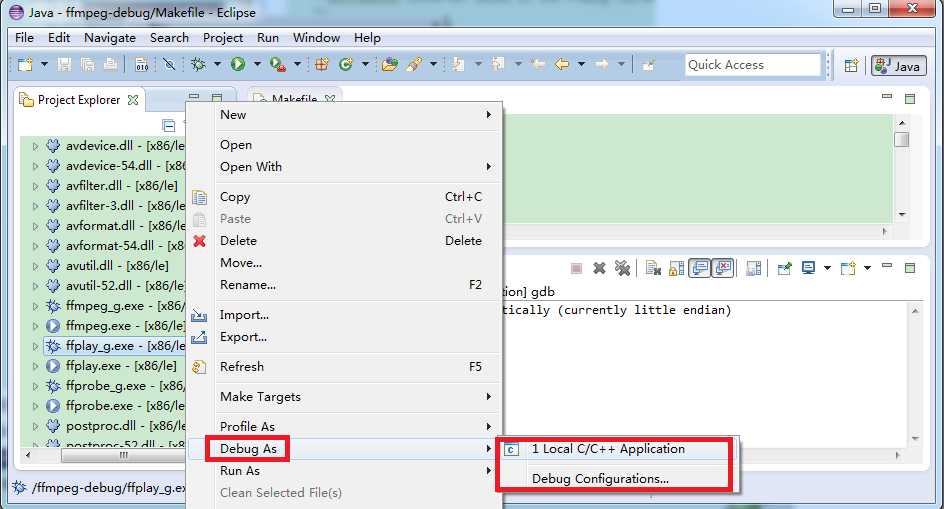
Task: Click the green Run toolbar button
Action: [x=238, y=64]
